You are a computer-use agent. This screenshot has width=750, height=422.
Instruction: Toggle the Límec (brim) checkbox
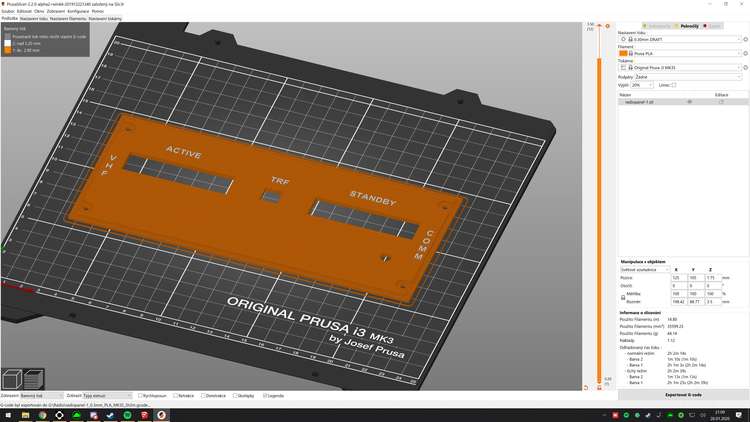click(673, 85)
